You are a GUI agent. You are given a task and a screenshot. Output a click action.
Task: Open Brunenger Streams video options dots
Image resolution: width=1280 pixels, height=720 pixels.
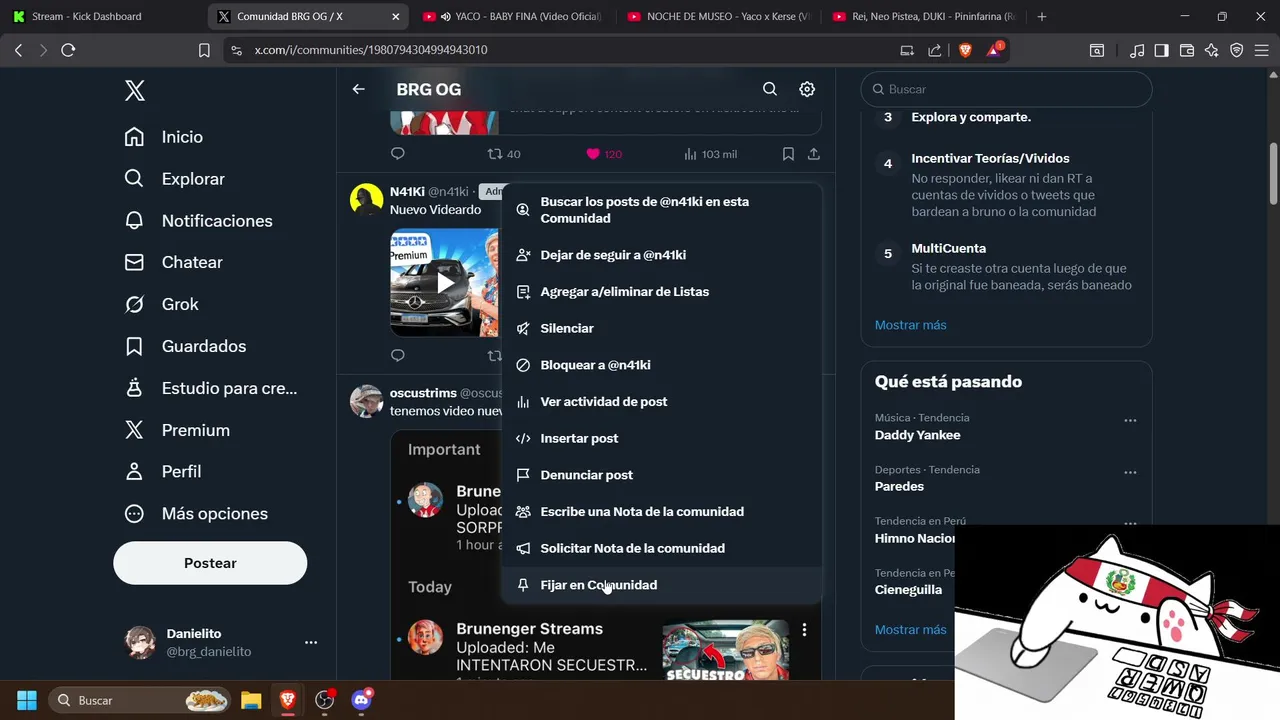click(x=804, y=630)
